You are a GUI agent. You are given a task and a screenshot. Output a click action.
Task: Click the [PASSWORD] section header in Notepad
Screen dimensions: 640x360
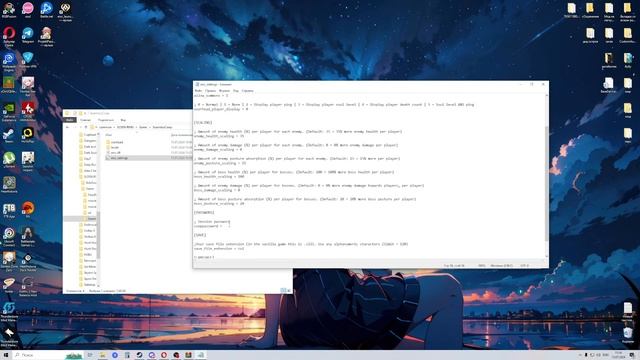(x=204, y=212)
